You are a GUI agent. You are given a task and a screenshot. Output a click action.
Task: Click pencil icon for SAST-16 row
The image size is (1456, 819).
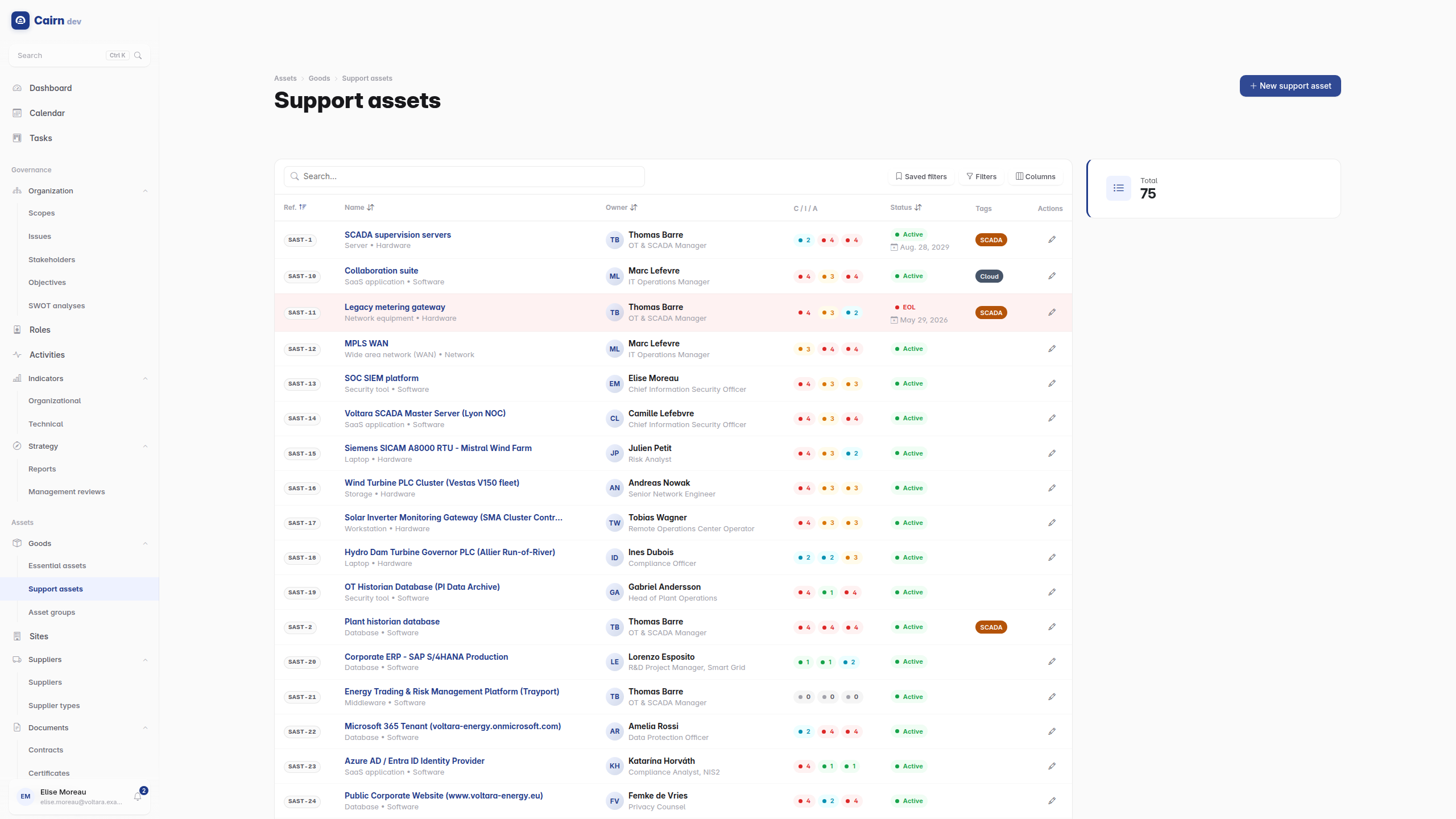[x=1052, y=488]
